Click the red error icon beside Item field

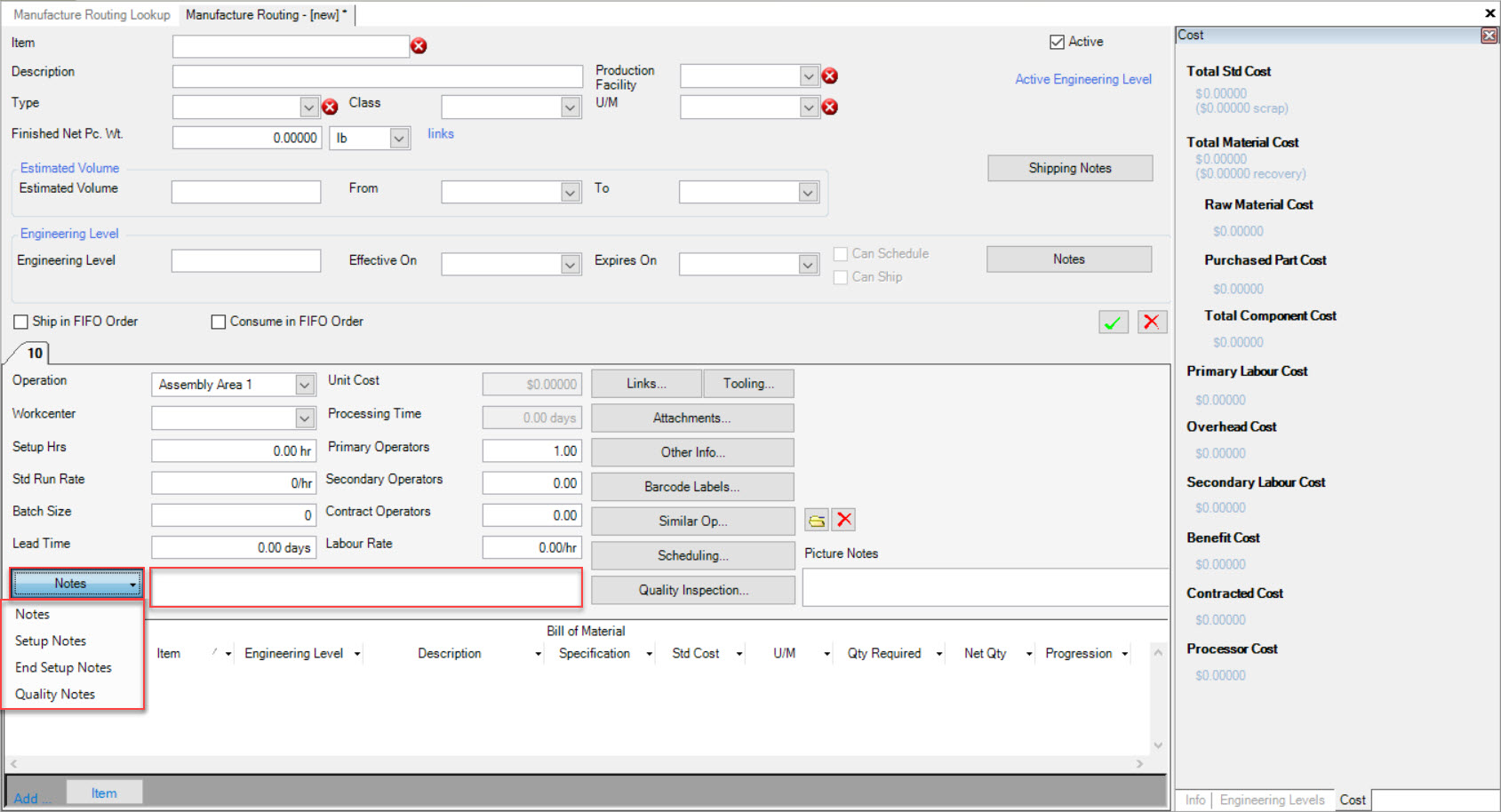[x=419, y=46]
